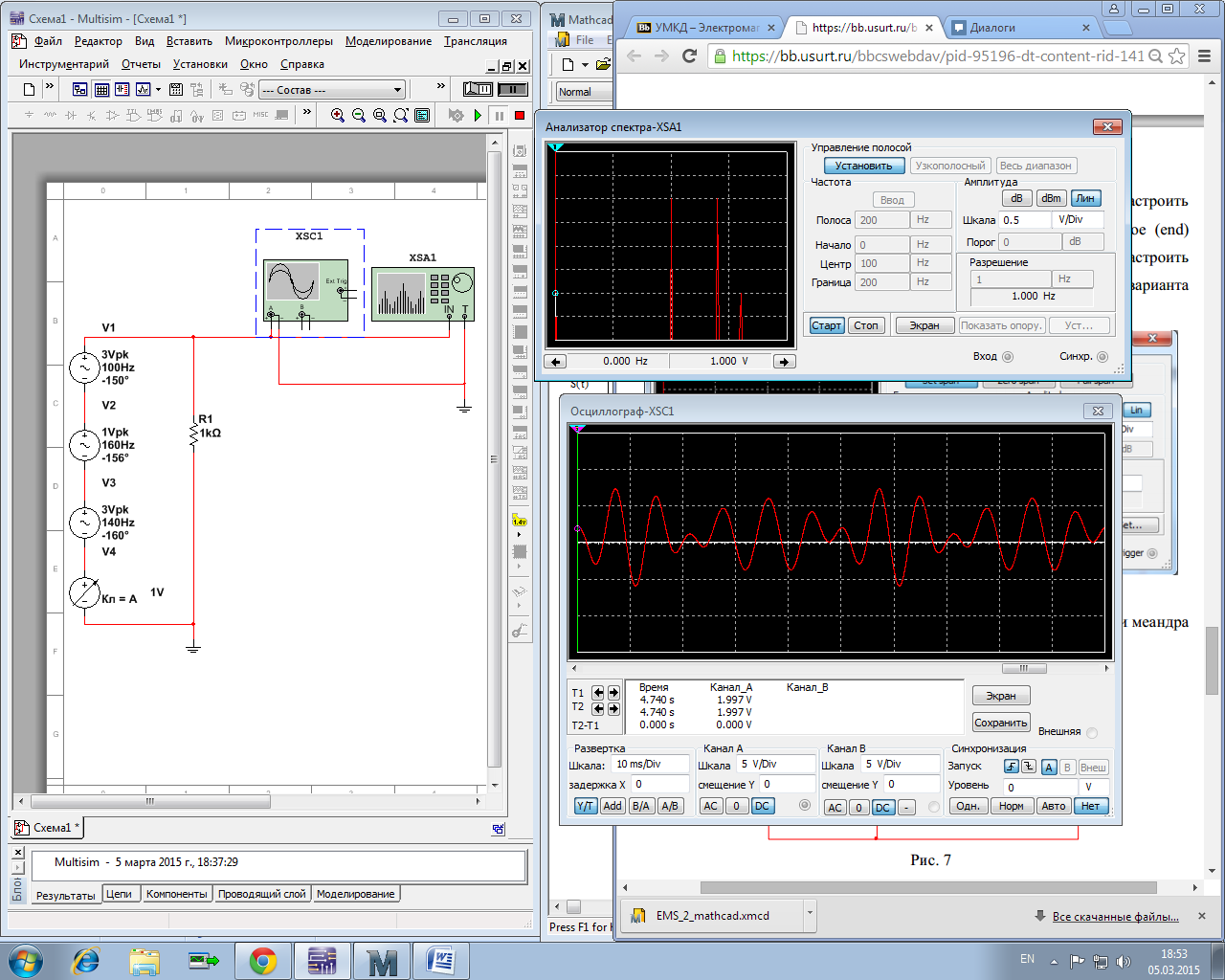Open Все скачанные файлы link
This screenshot has height=980, width=1225.
click(x=1115, y=917)
